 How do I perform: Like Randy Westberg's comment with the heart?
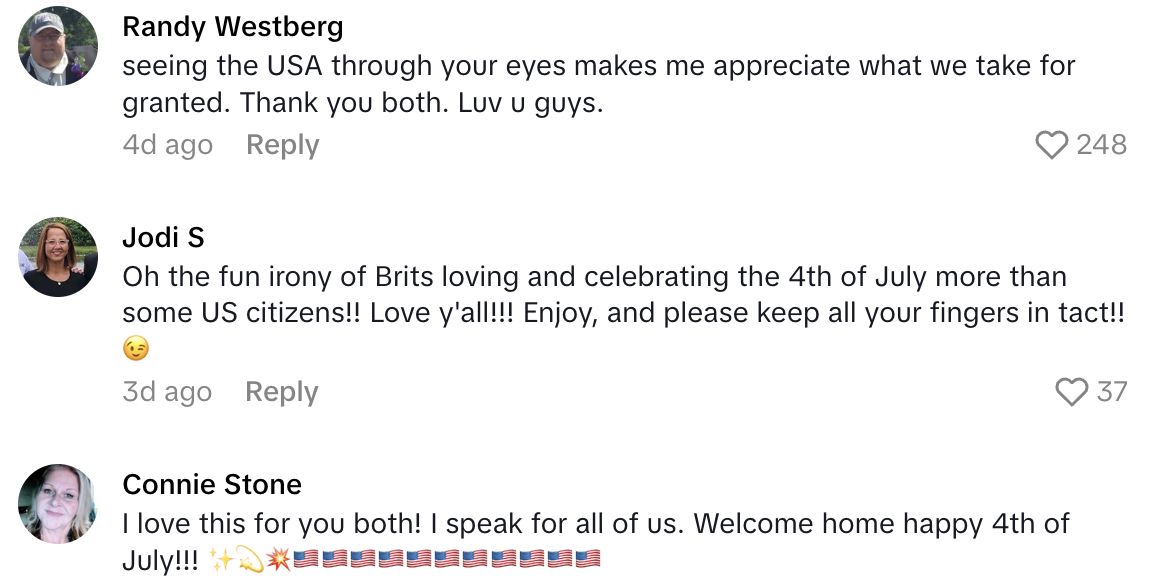(x=1052, y=146)
